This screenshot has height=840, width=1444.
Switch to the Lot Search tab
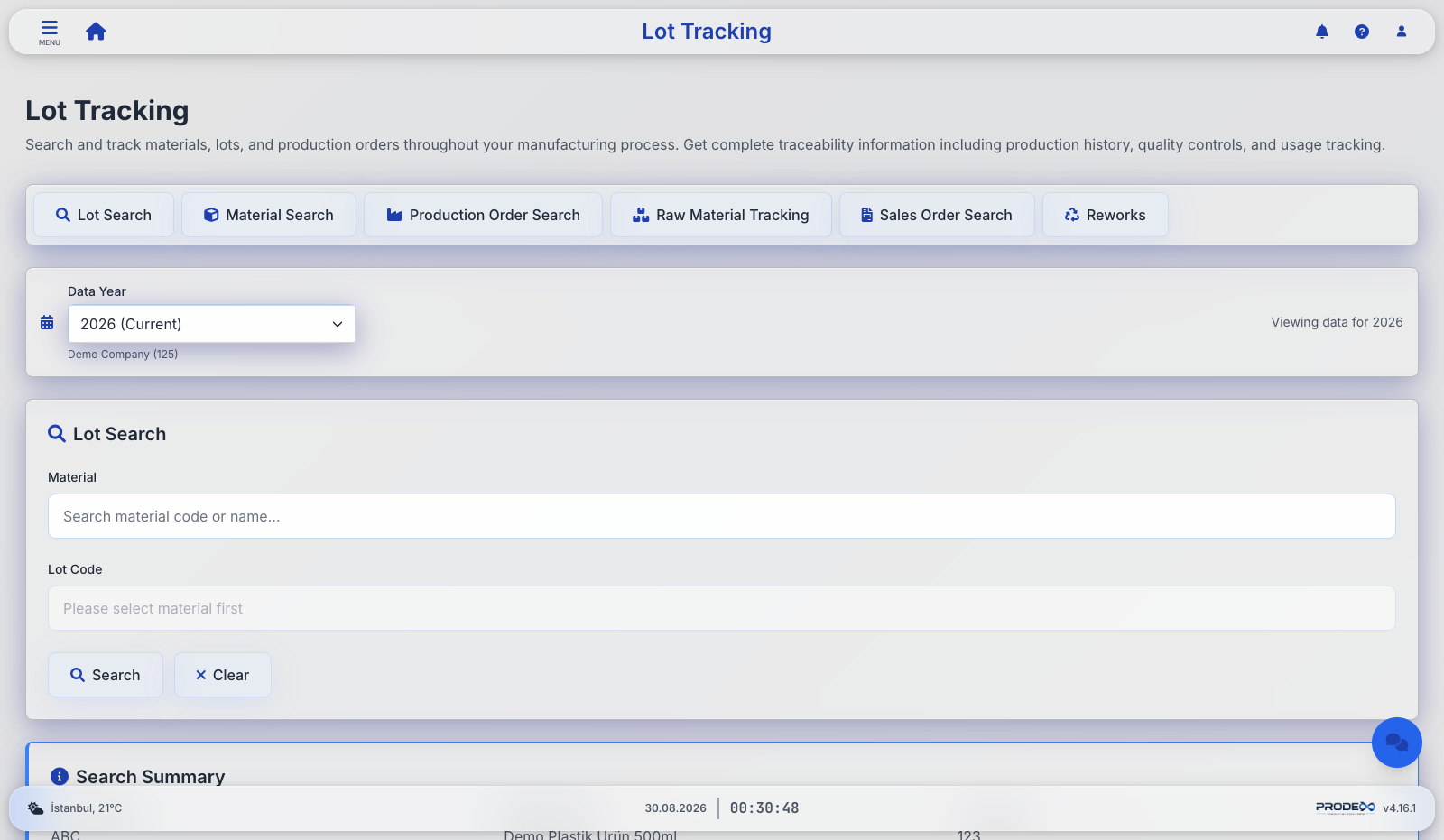tap(104, 215)
